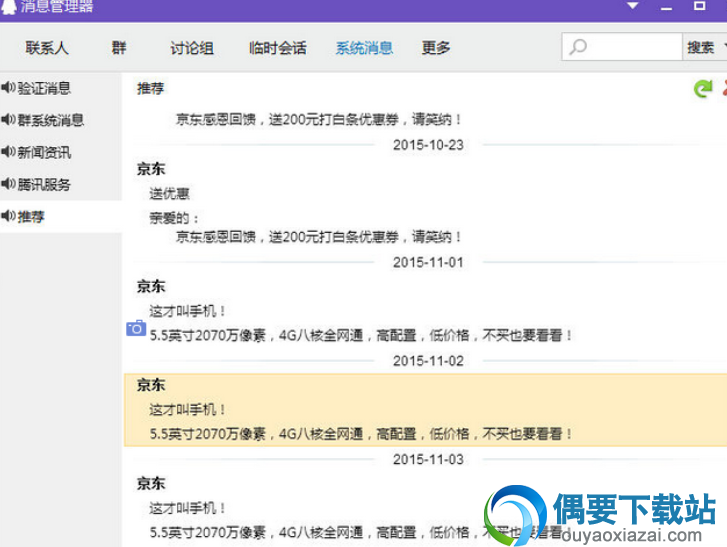
Task: Click the 送优惠 message title
Action: (x=169, y=194)
